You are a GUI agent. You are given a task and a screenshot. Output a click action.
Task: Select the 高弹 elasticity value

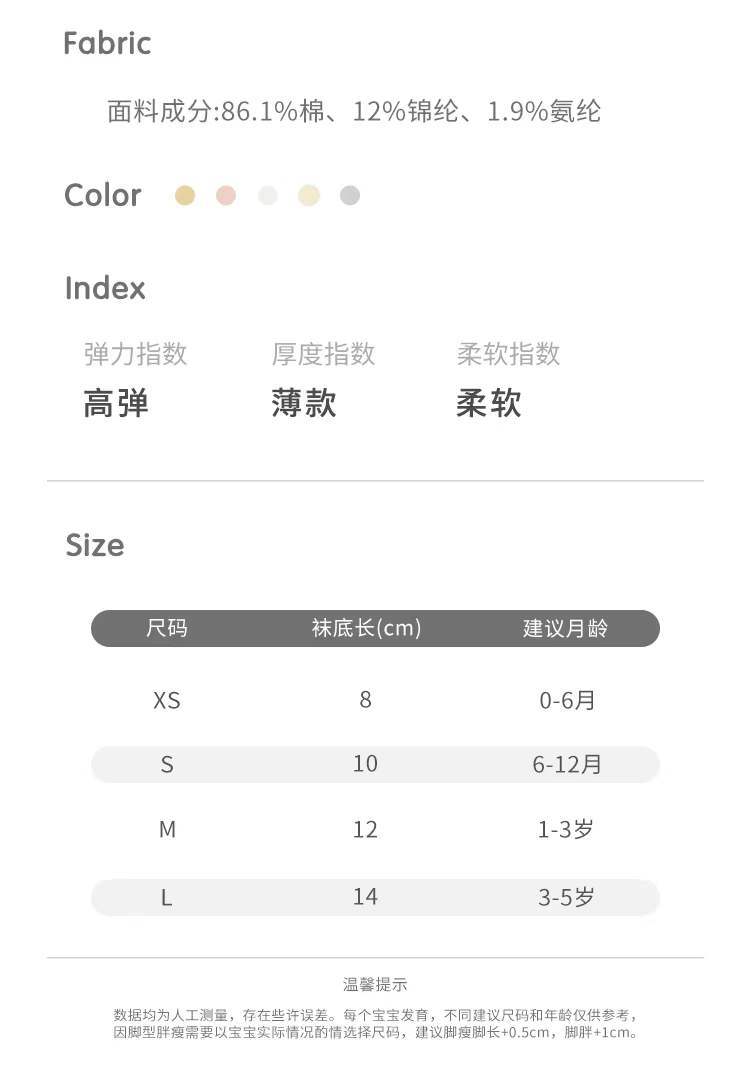coord(116,403)
